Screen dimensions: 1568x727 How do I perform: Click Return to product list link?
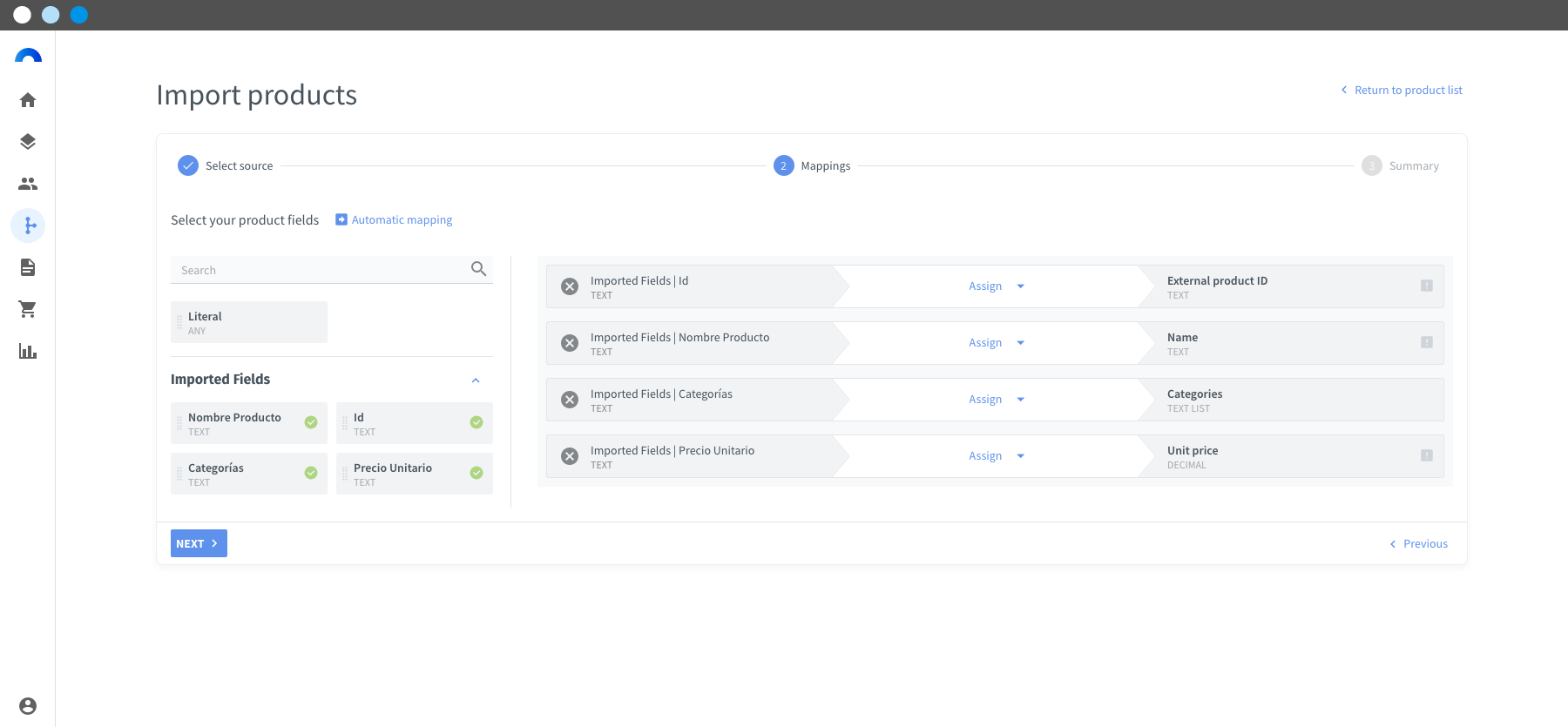click(x=1402, y=90)
